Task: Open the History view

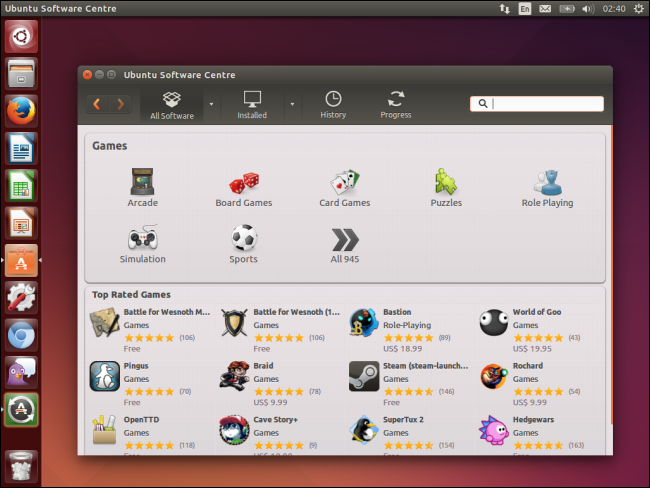Action: point(333,105)
